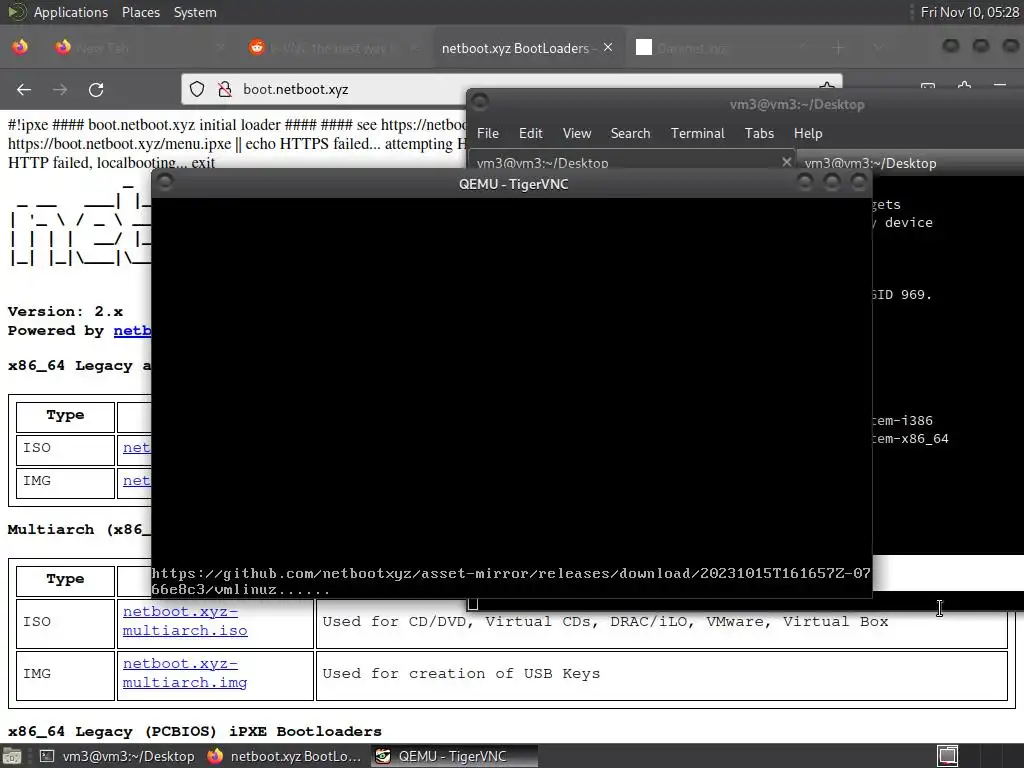Select the 'Used for creation of USB Keys' text

(x=461, y=673)
